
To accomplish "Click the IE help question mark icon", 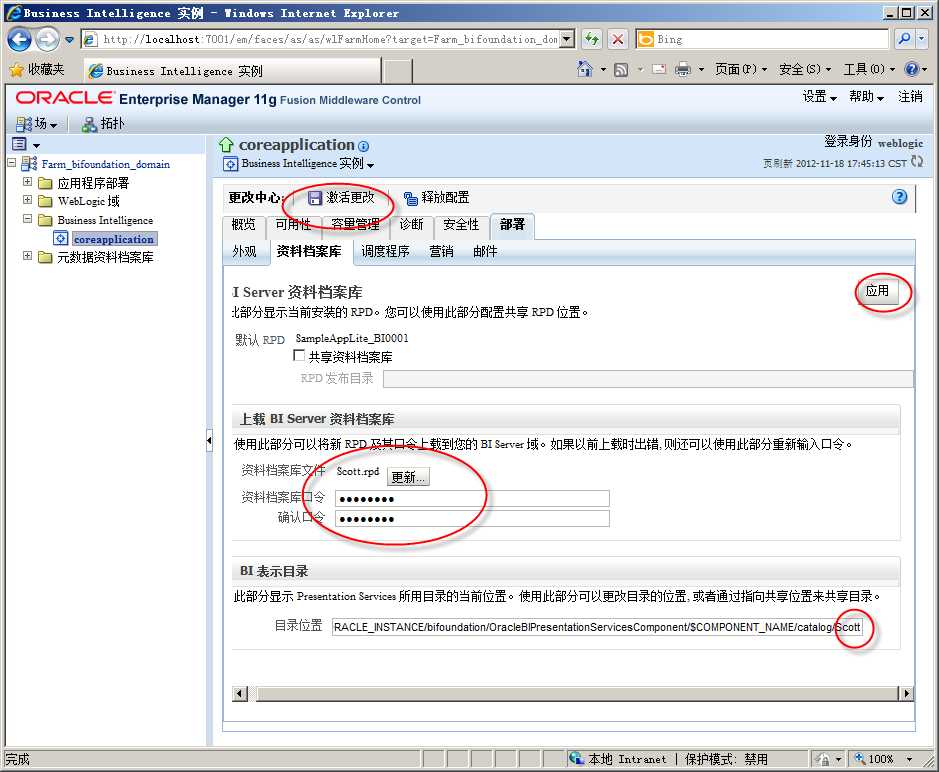I will pos(911,69).
